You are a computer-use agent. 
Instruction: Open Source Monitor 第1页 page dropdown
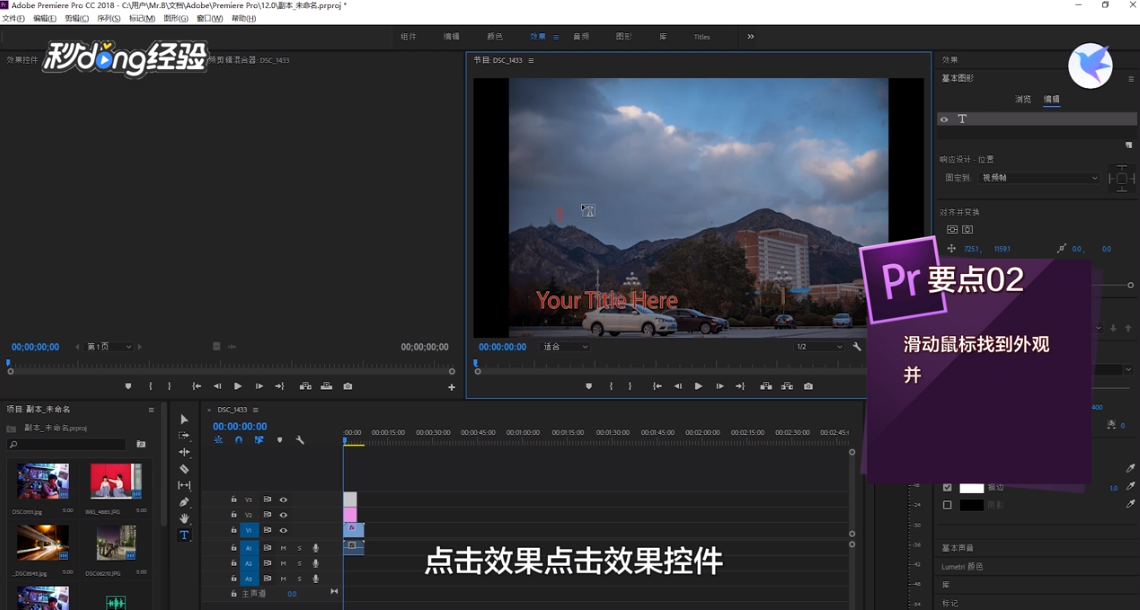tap(109, 347)
